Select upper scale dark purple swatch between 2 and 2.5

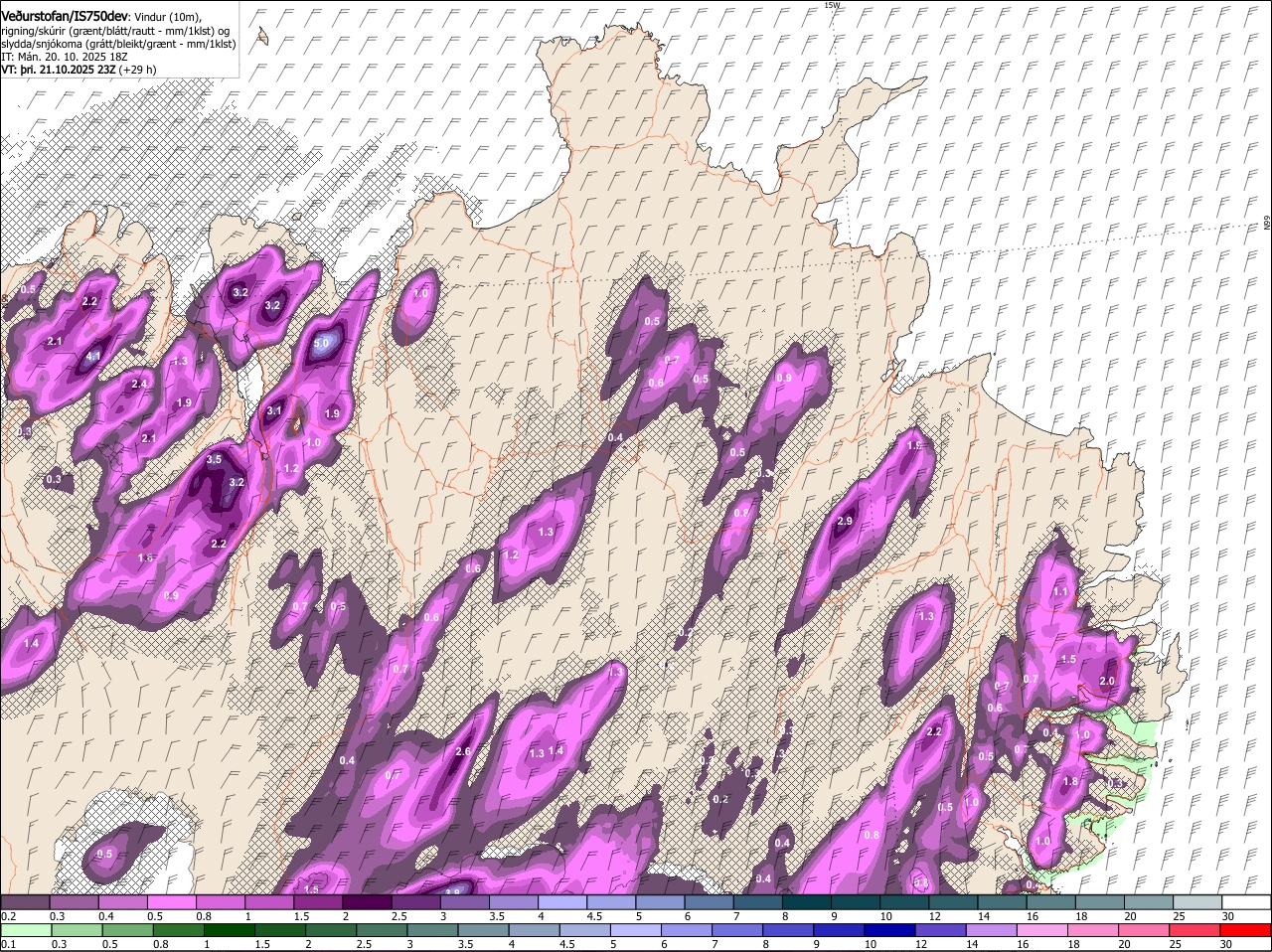click(368, 901)
